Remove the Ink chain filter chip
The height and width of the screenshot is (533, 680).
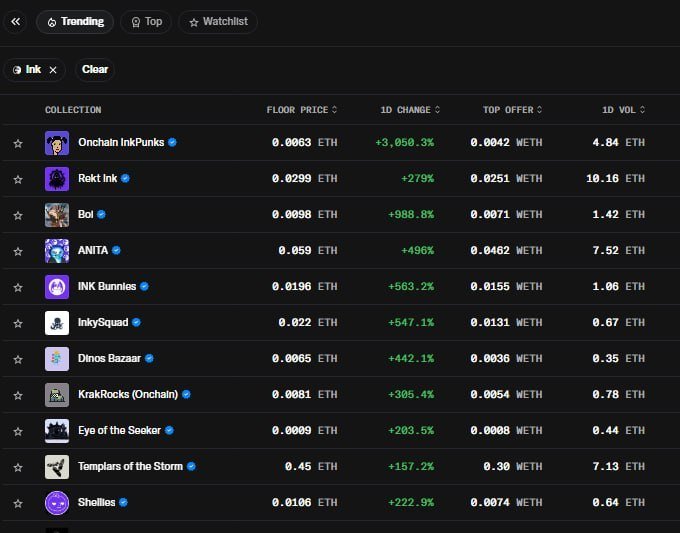point(53,70)
